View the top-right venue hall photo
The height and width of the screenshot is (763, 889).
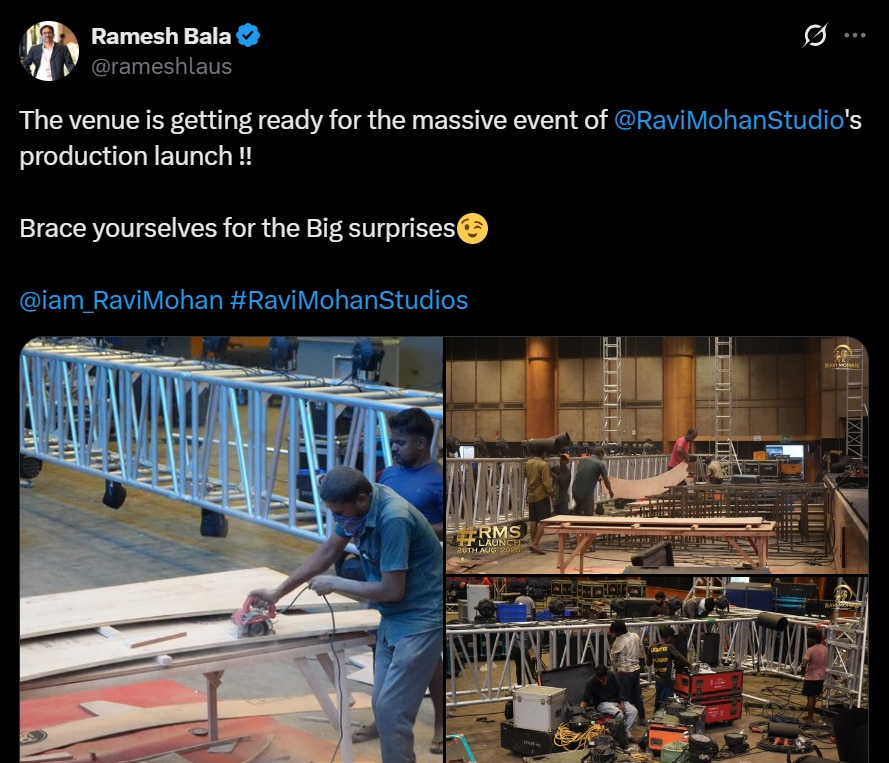tap(657, 455)
